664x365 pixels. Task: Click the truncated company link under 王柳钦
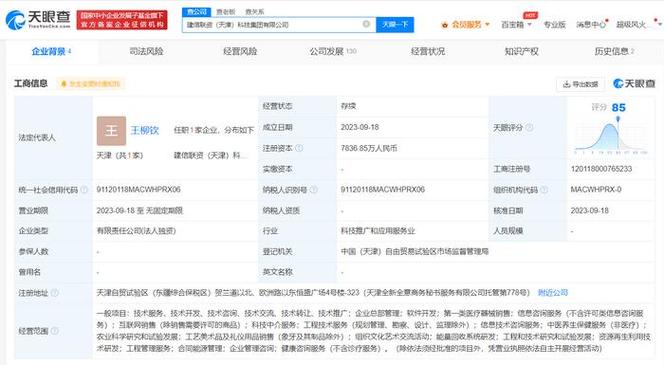(x=210, y=155)
